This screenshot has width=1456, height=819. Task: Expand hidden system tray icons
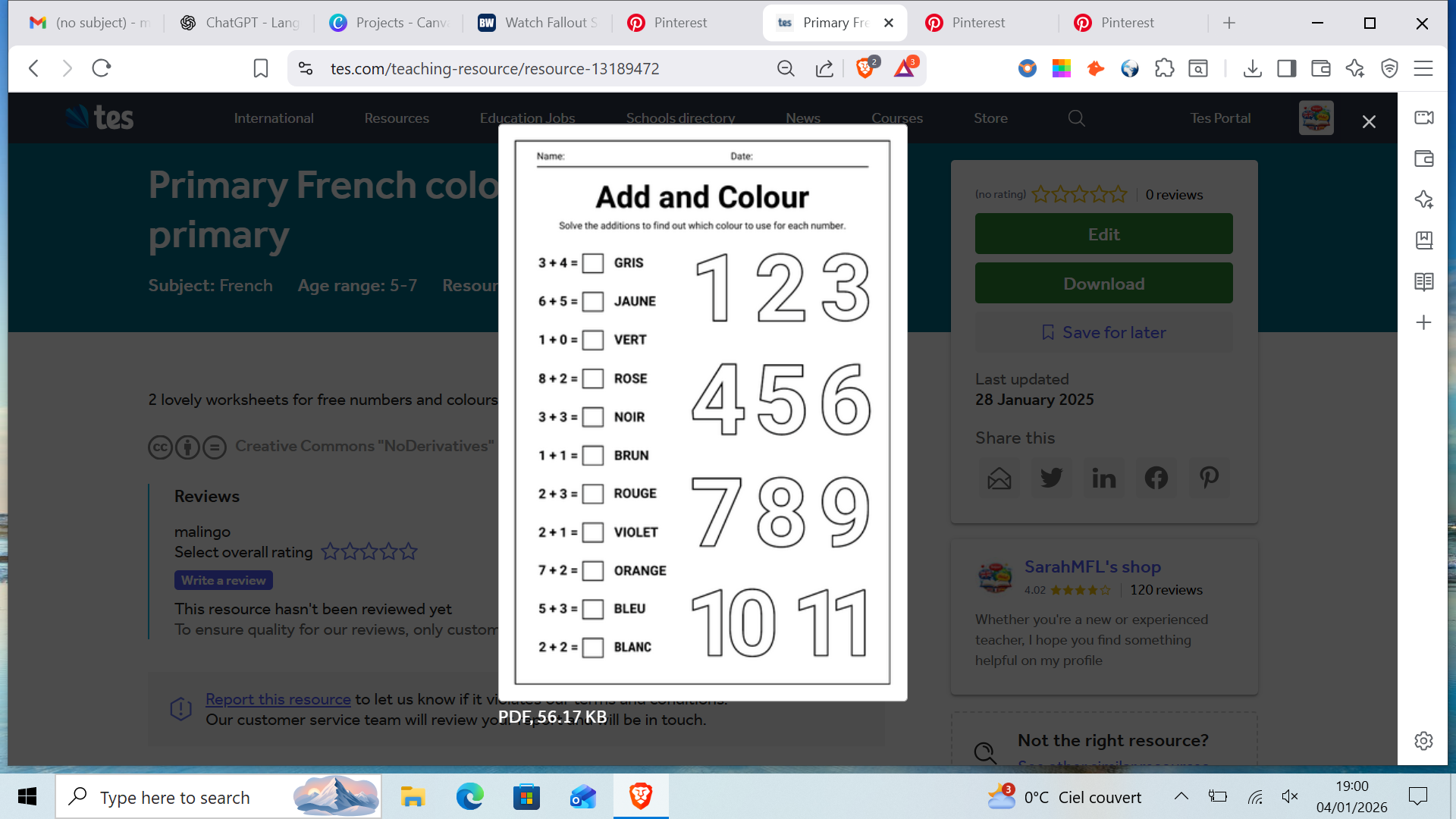click(1181, 797)
